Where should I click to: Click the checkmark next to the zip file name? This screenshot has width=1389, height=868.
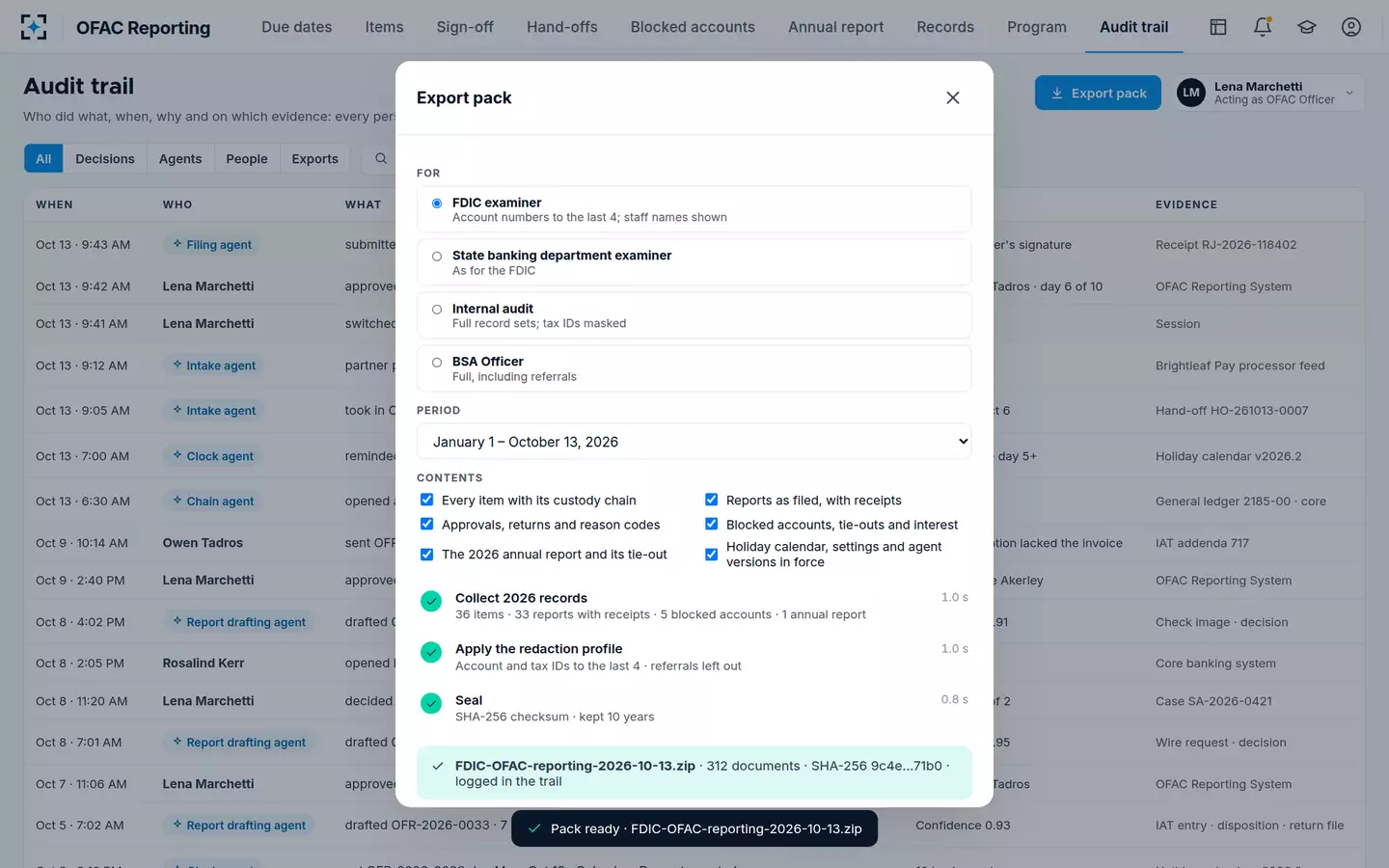point(438,766)
